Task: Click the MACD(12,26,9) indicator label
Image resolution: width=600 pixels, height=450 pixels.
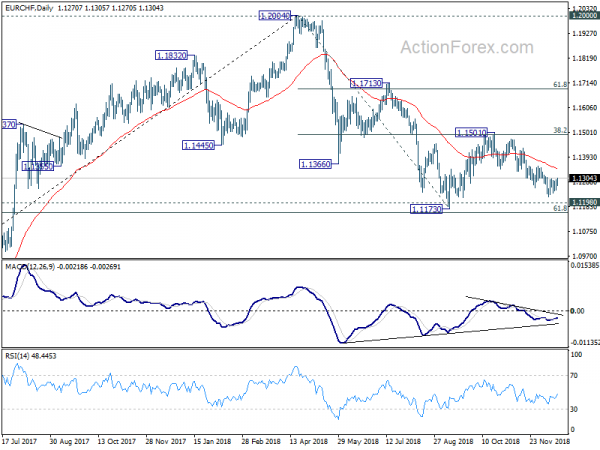Action: [30, 266]
